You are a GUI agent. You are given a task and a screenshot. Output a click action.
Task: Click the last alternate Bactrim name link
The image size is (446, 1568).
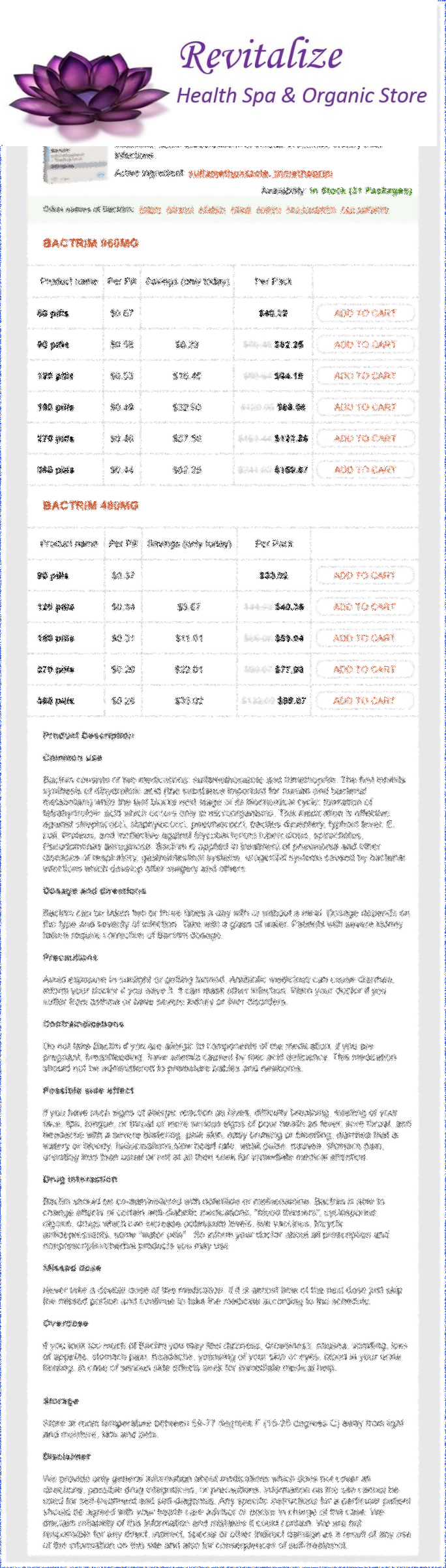(364, 209)
